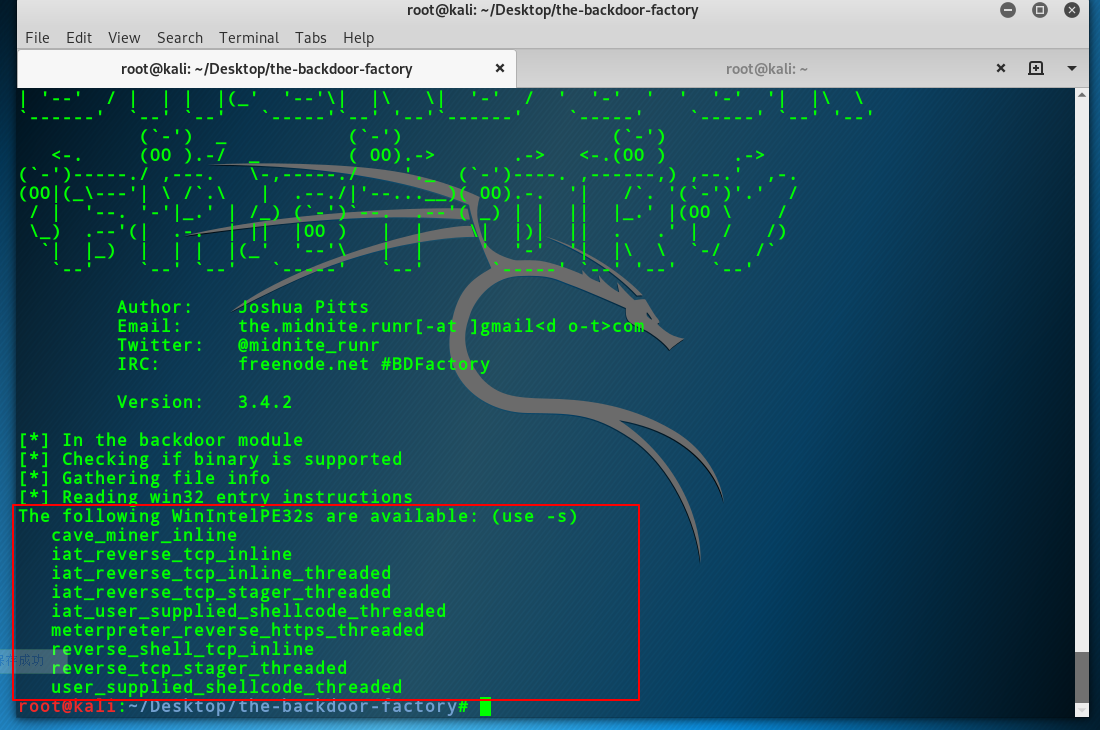Click 'Gathering file info' line

[x=144, y=478]
